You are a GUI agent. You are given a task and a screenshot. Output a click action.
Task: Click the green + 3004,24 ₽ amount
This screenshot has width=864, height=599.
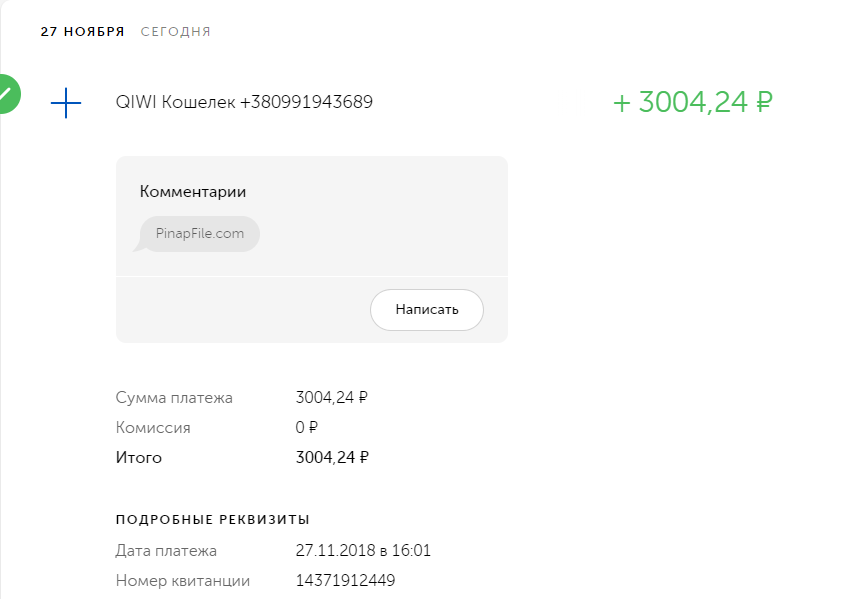pyautogui.click(x=693, y=102)
